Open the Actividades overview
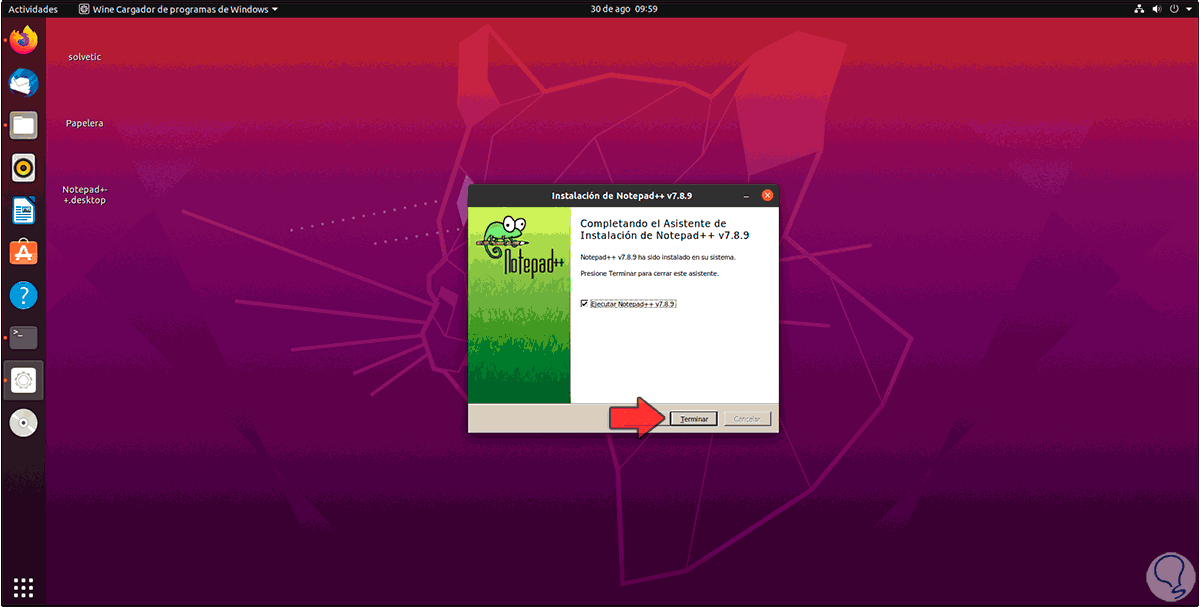Viewport: 1200px width, 607px height. [x=33, y=9]
